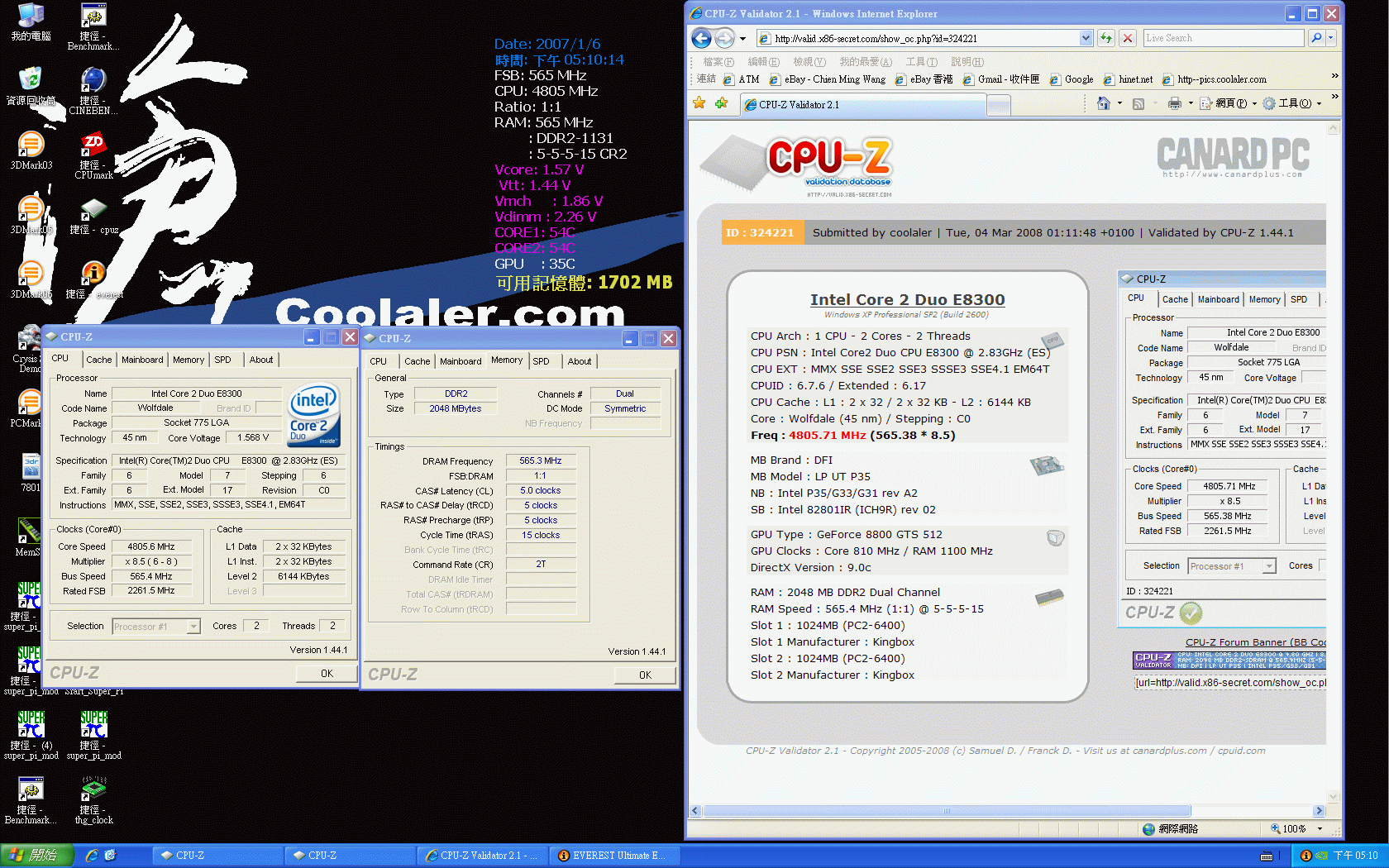
Task: Open About tab in left CPU-Z window
Action: (261, 360)
